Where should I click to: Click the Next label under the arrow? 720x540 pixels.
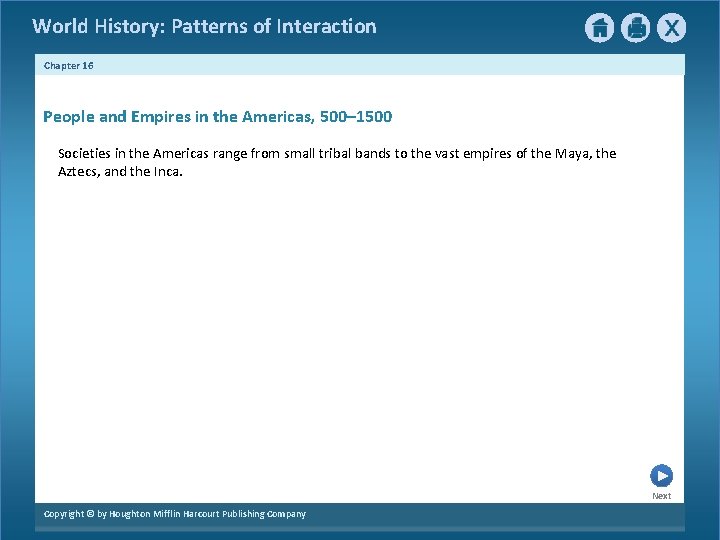661,496
